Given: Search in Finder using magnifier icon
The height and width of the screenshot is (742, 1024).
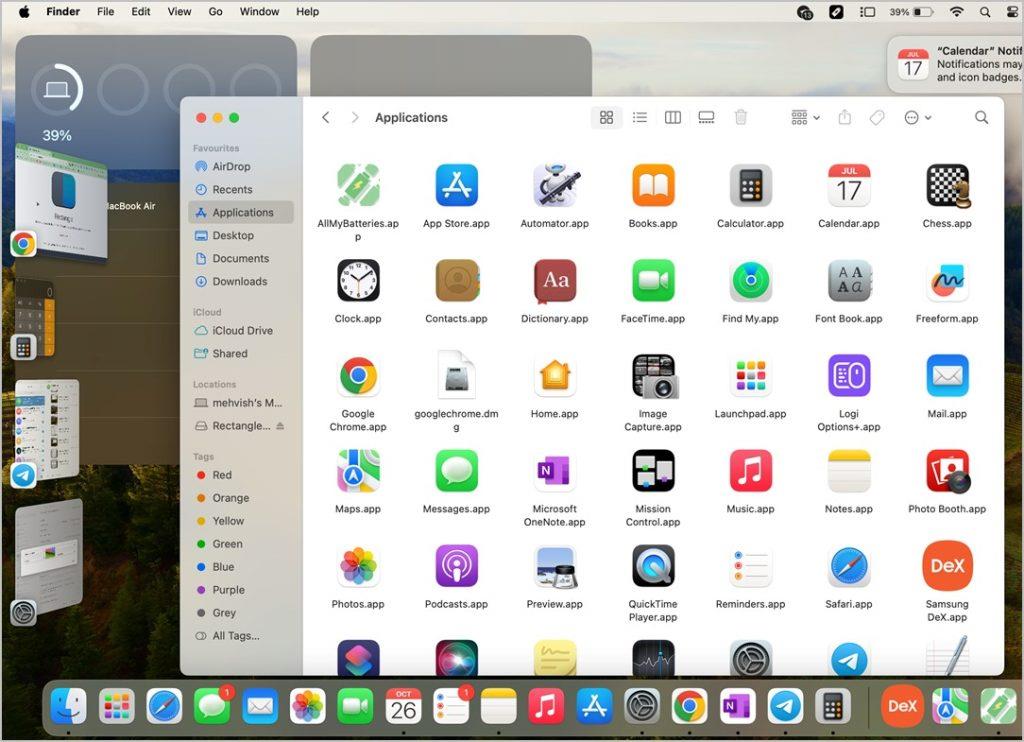Looking at the screenshot, I should (981, 118).
